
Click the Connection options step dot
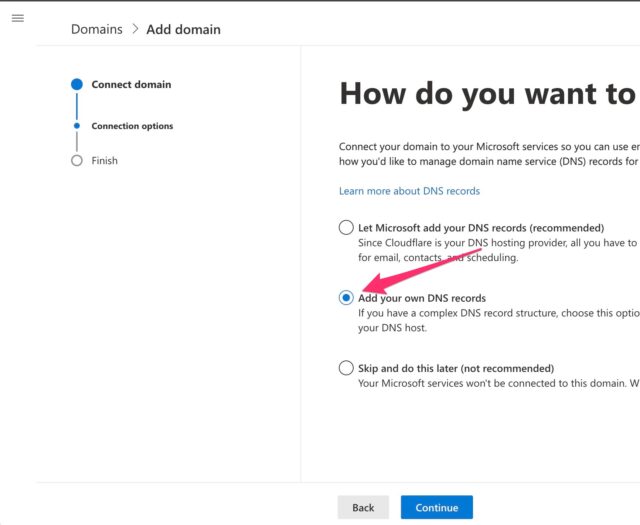pyautogui.click(x=77, y=126)
